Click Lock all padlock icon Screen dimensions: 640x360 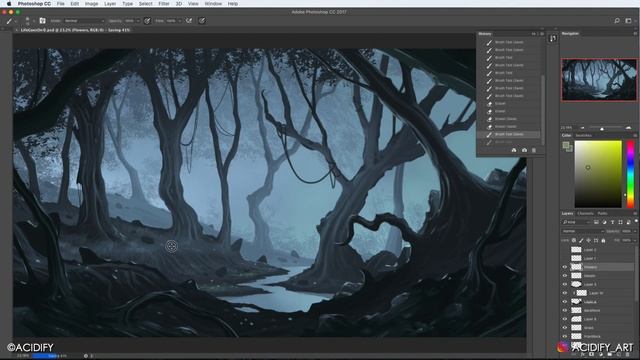pyautogui.click(x=603, y=240)
